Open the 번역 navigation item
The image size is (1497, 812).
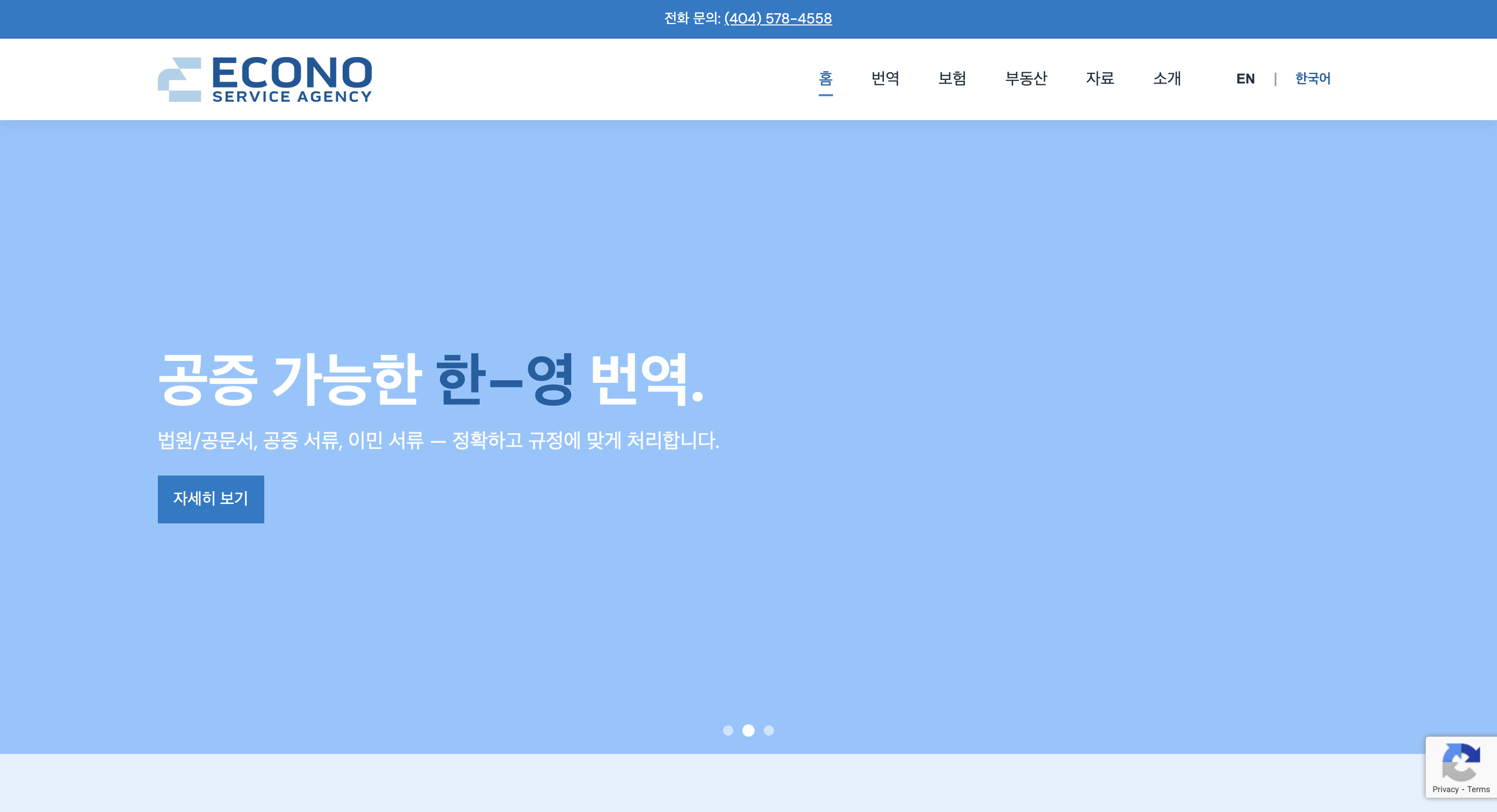(x=884, y=78)
